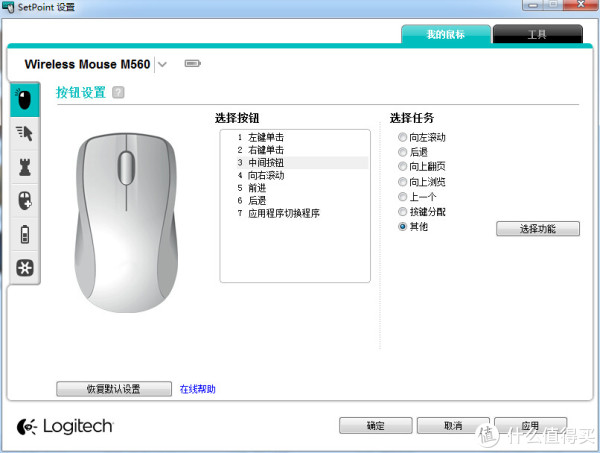Screen dimensions: 600x453
Task: Click the 恢复默认设置 button
Action: pyautogui.click(x=114, y=389)
